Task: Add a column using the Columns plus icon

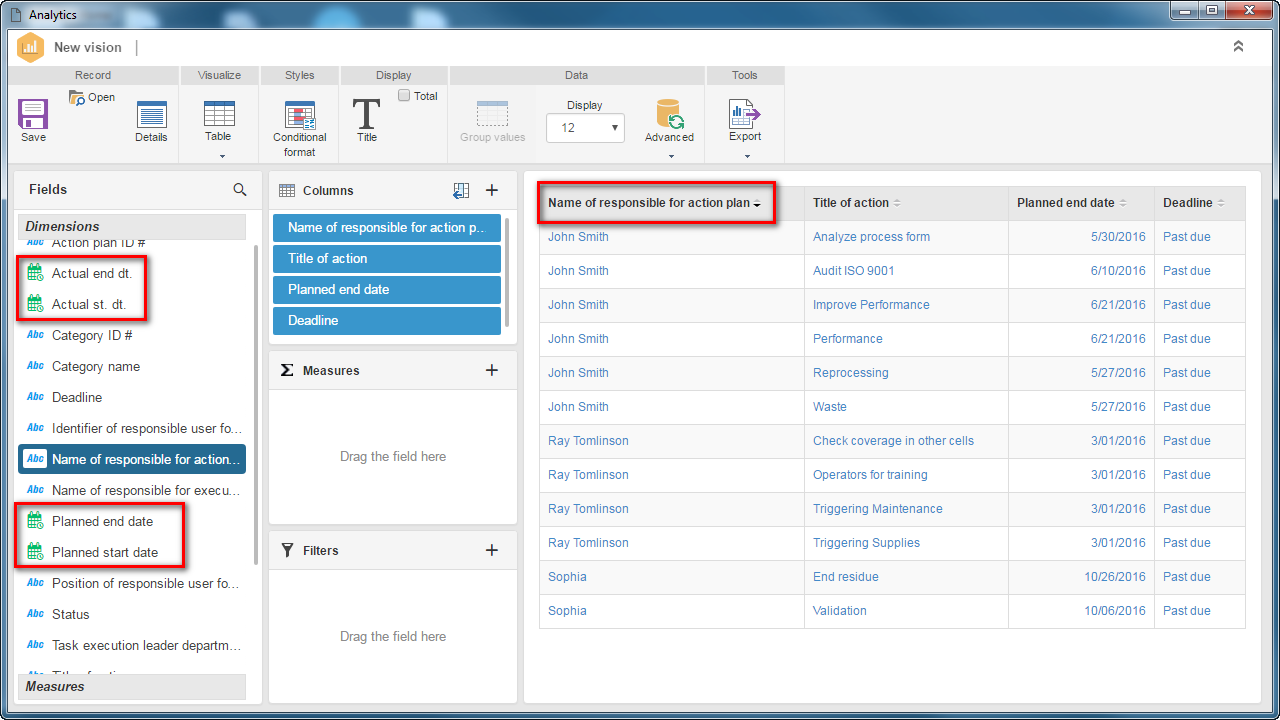Action: click(x=492, y=190)
